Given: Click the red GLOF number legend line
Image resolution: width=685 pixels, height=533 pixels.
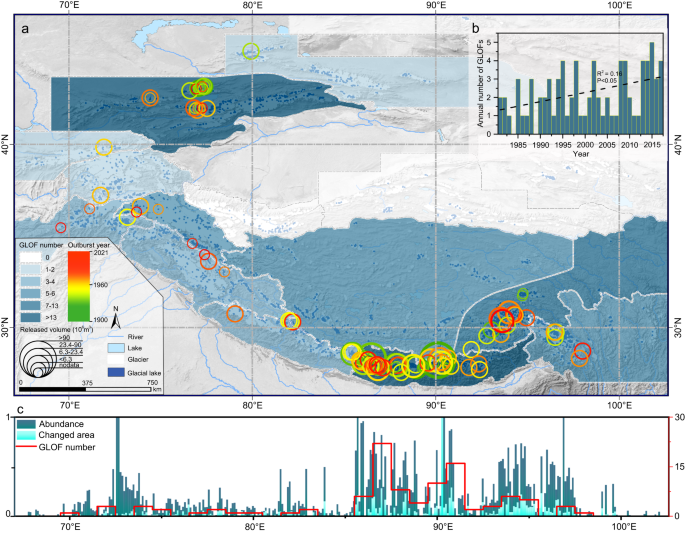Looking at the screenshot, I should pos(26,446).
